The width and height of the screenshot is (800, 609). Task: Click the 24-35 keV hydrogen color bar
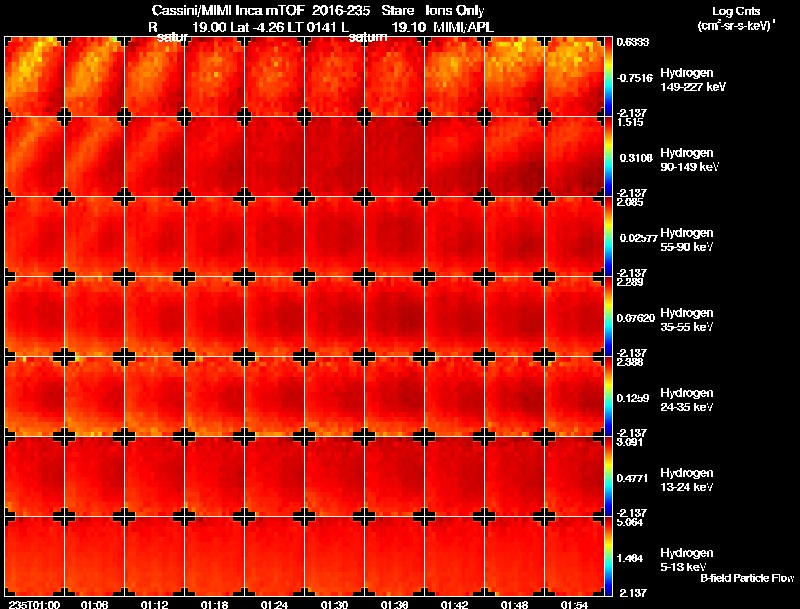point(608,397)
